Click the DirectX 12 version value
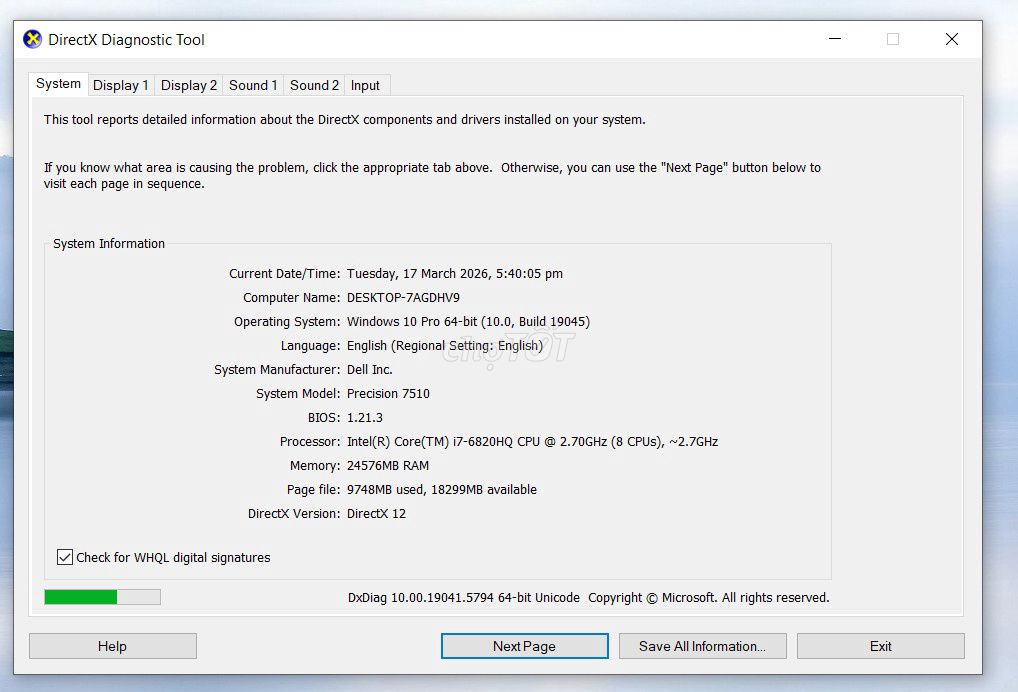 pyautogui.click(x=377, y=514)
